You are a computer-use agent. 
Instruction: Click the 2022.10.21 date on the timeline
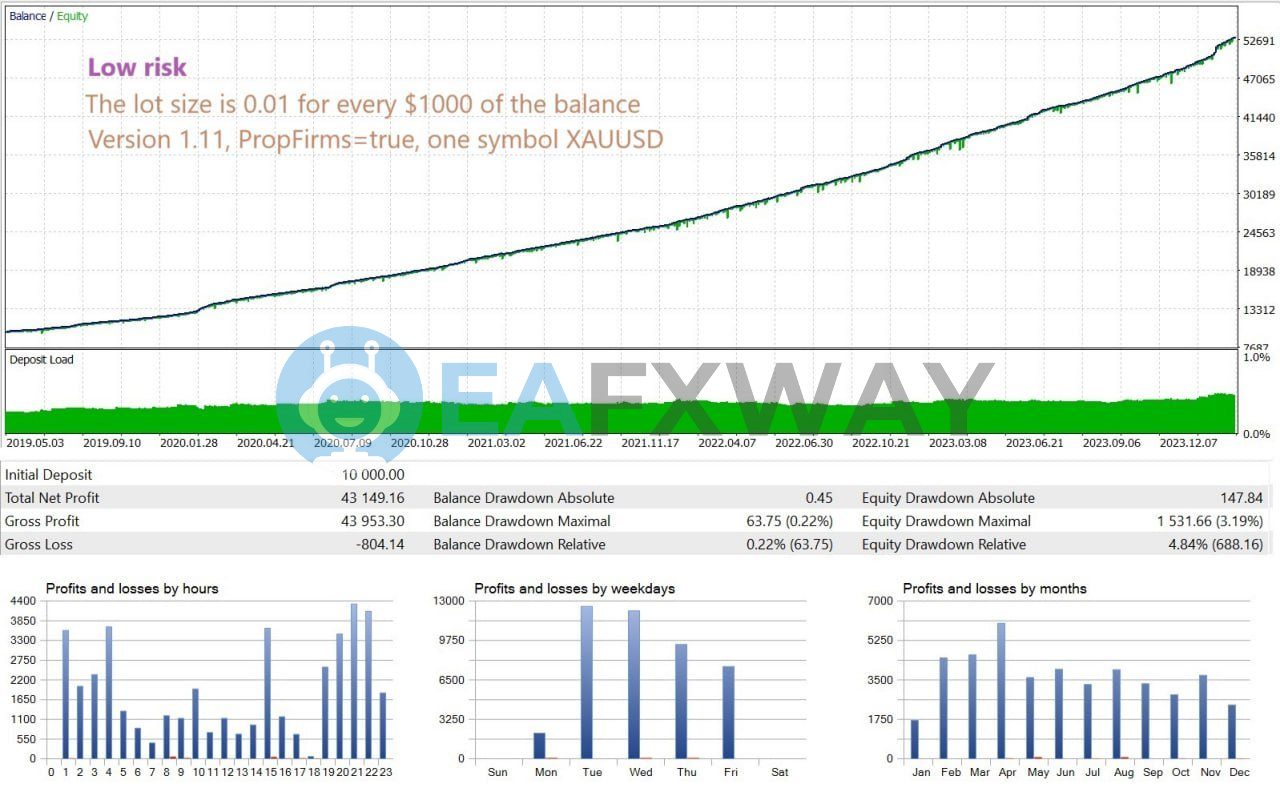coord(881,442)
